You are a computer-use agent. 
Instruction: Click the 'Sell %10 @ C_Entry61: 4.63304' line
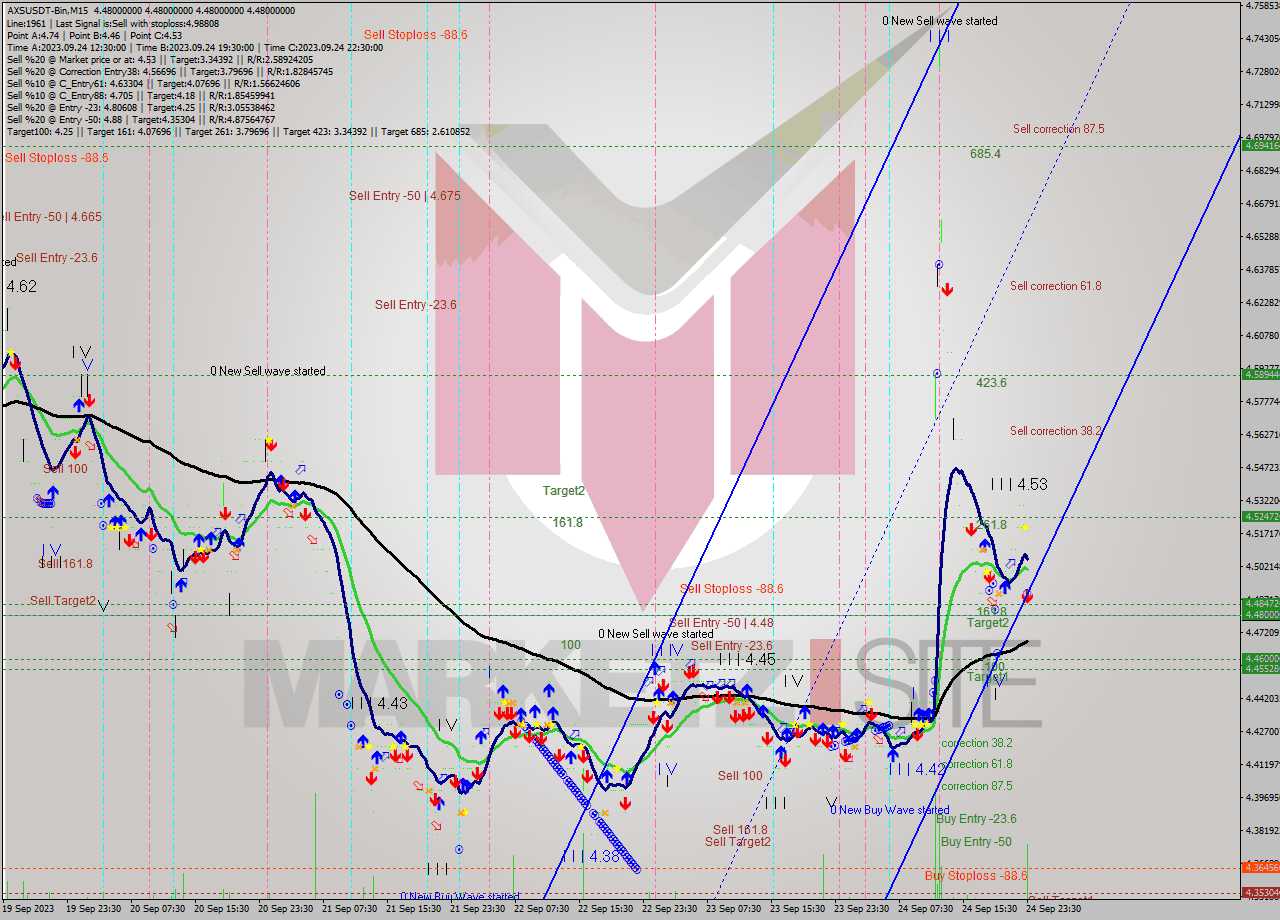pyautogui.click(x=154, y=83)
